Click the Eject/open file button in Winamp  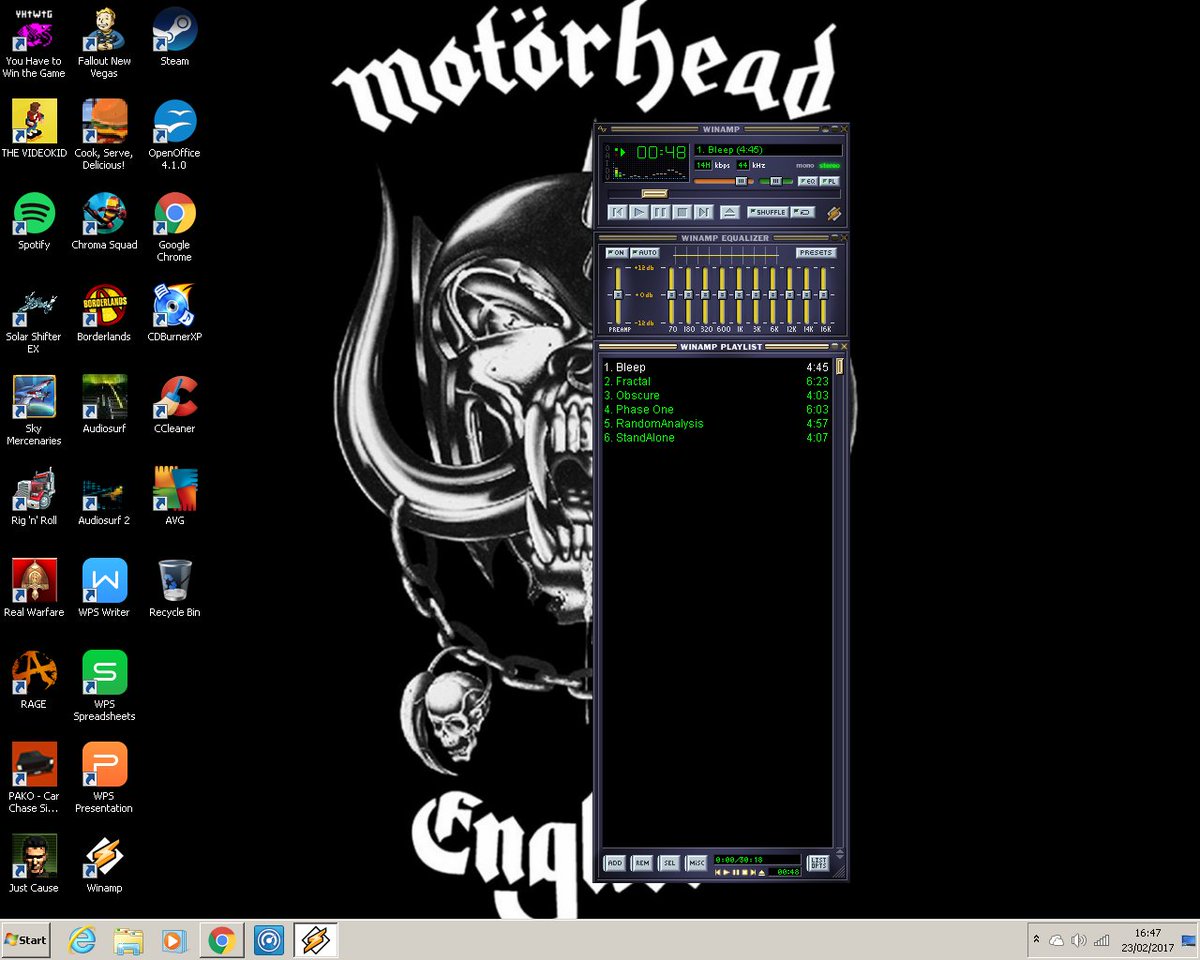coord(730,212)
